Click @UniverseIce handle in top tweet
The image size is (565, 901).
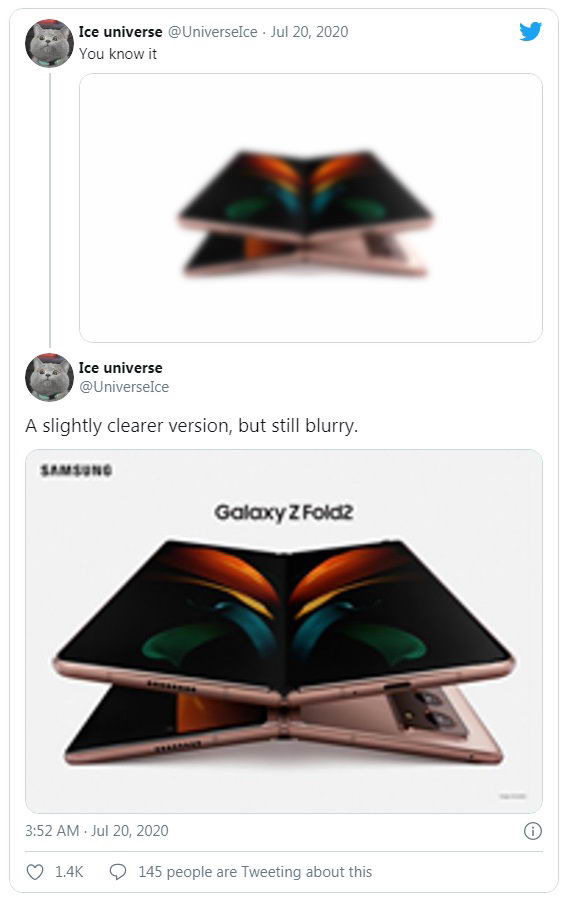[x=213, y=32]
